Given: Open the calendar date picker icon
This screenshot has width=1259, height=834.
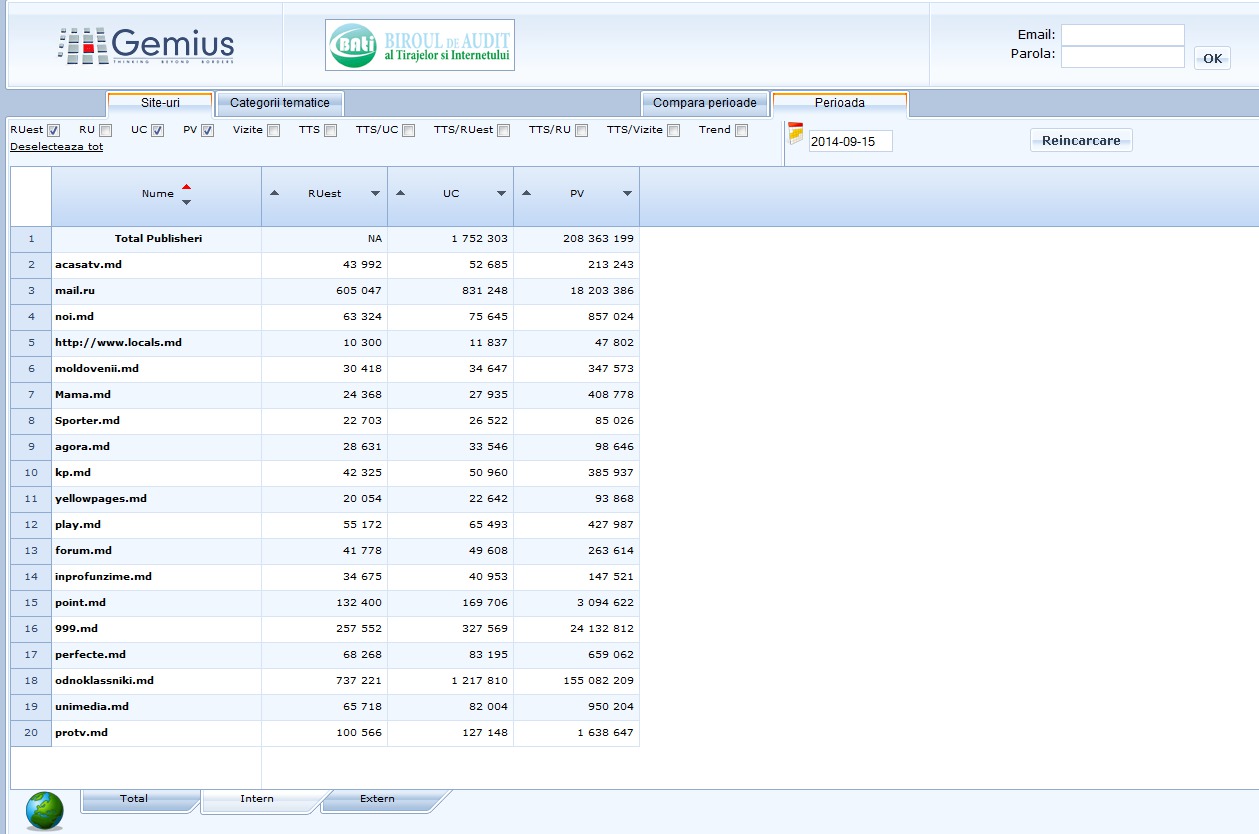Looking at the screenshot, I should point(796,133).
